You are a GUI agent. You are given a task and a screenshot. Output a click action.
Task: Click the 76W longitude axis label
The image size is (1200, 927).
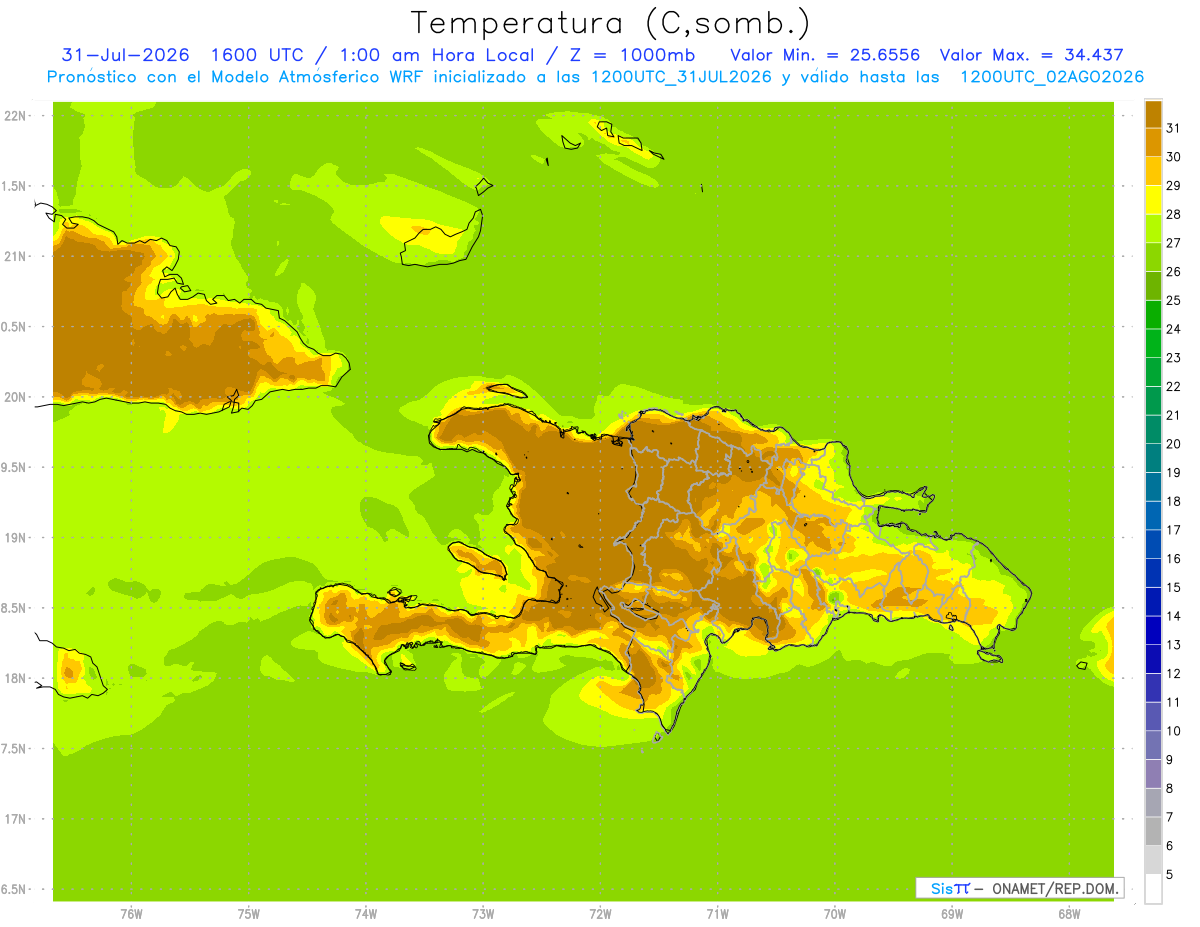(x=131, y=914)
